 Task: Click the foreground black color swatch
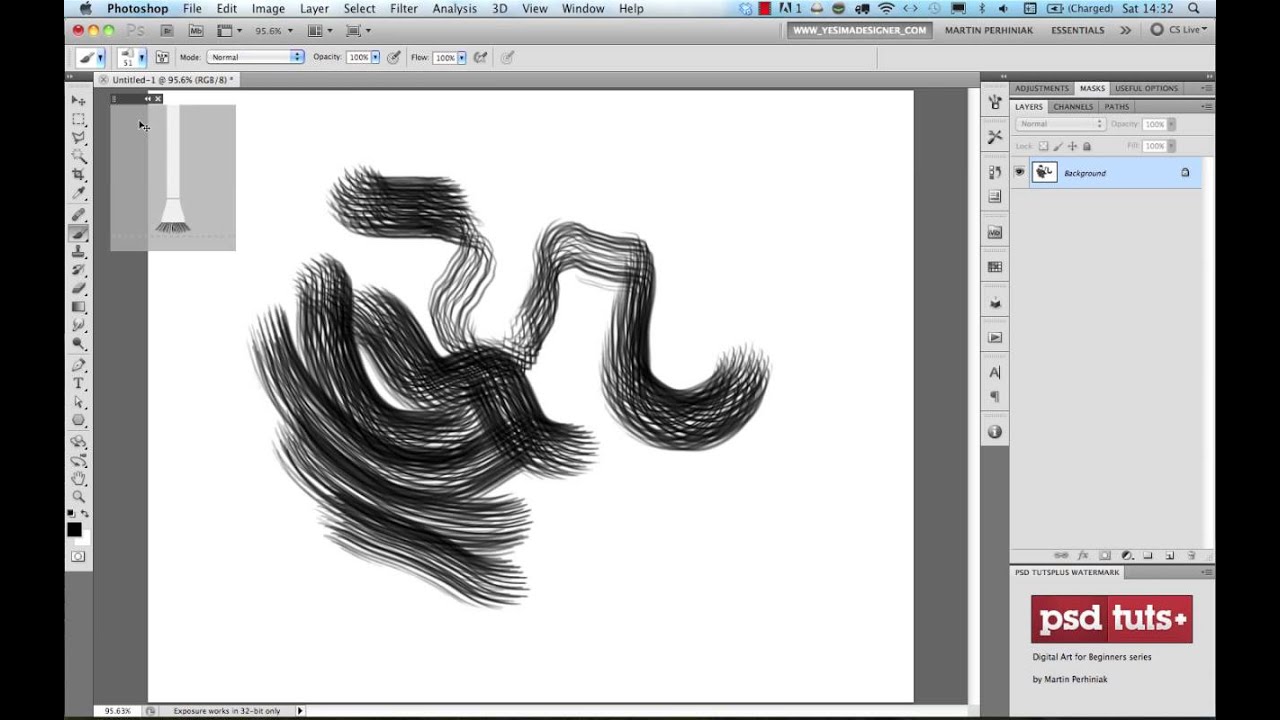[74, 529]
